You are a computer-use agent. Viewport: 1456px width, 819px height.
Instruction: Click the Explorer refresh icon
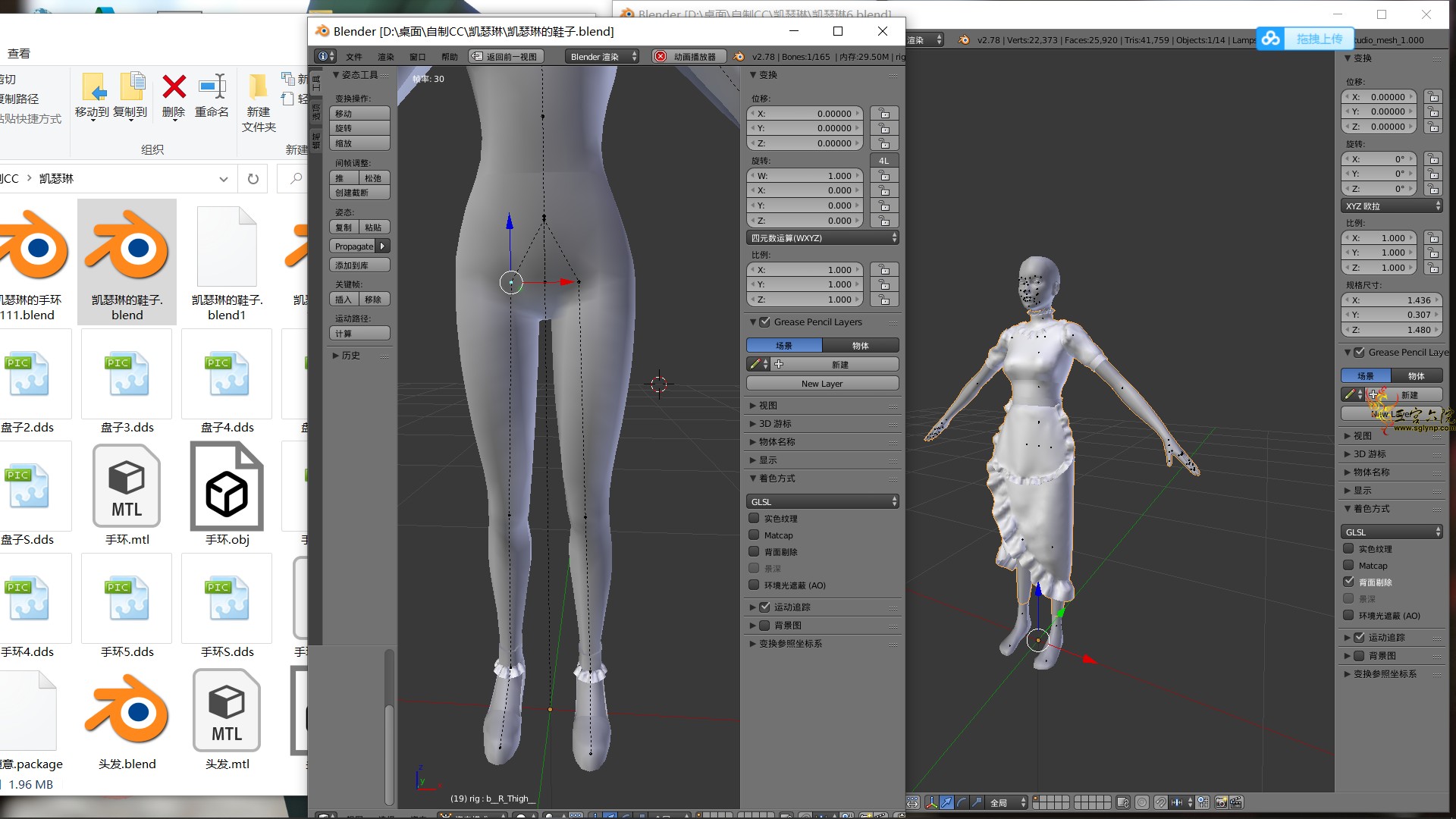click(x=253, y=179)
